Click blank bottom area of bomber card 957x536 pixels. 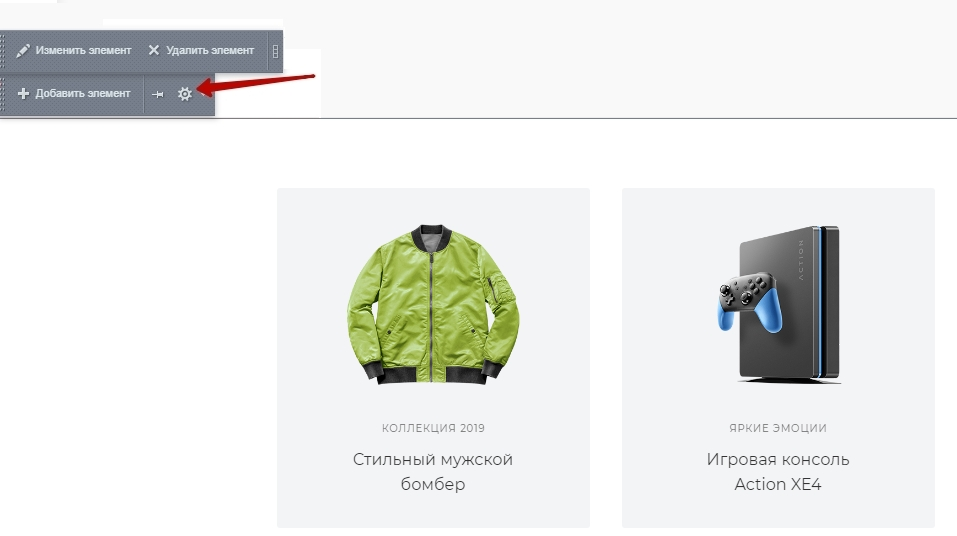[433, 512]
